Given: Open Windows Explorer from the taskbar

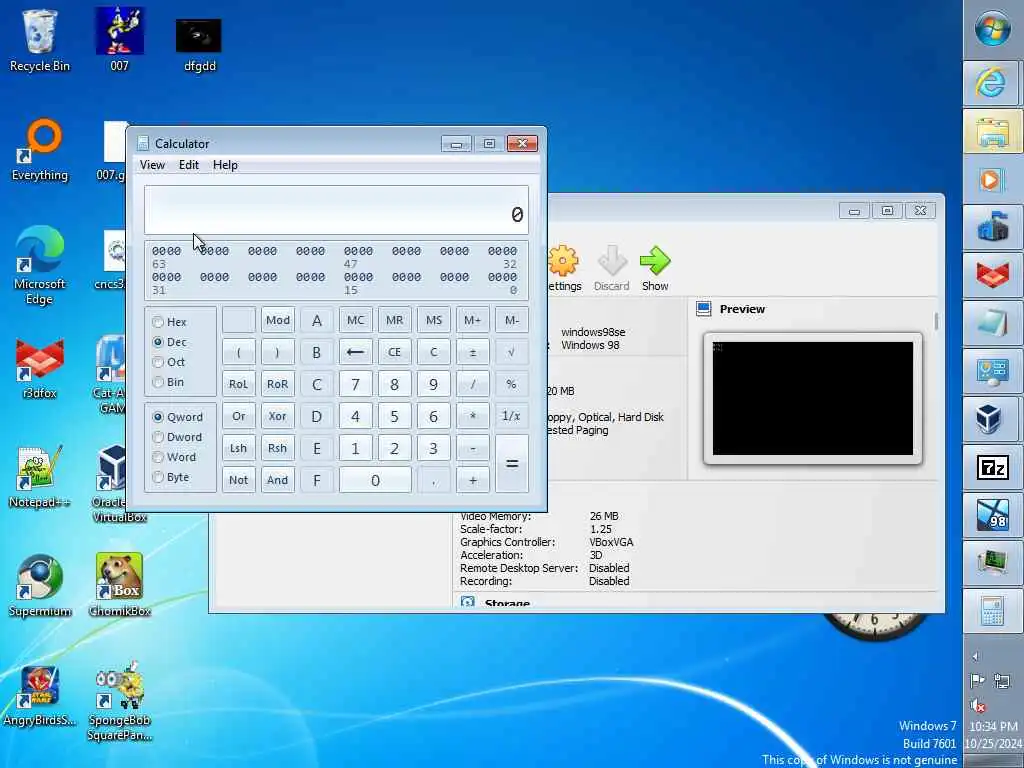Looking at the screenshot, I should coord(993,131).
